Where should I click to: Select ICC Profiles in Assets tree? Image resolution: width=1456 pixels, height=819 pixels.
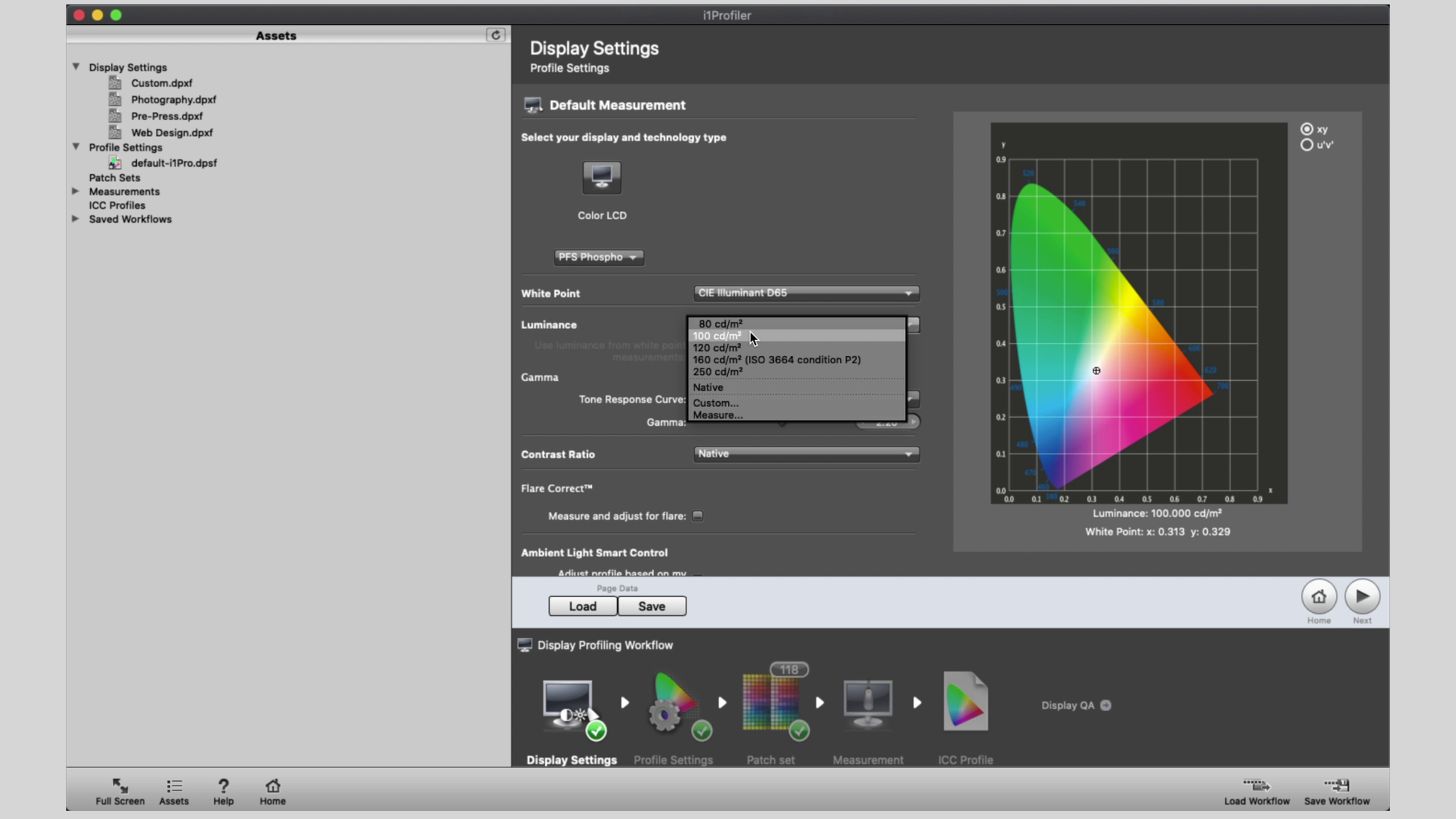click(x=117, y=205)
